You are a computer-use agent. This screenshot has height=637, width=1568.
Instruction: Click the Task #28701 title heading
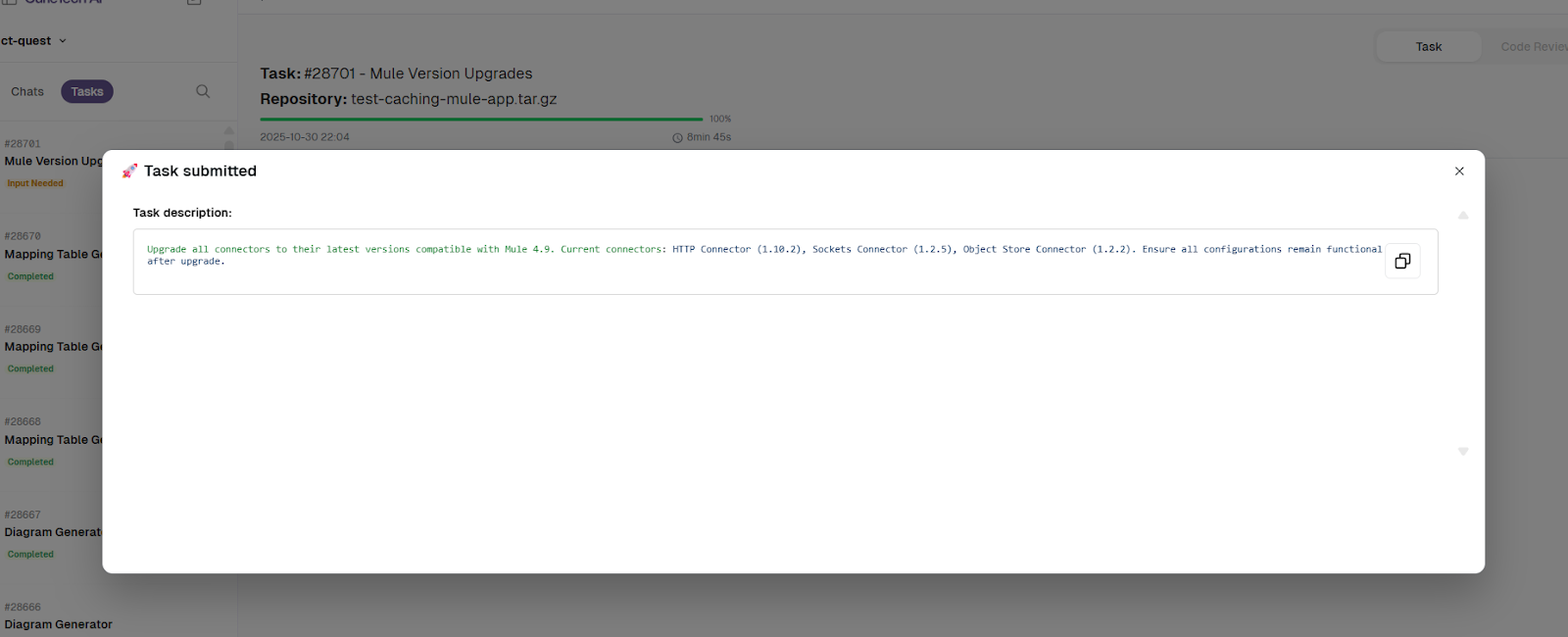point(396,73)
